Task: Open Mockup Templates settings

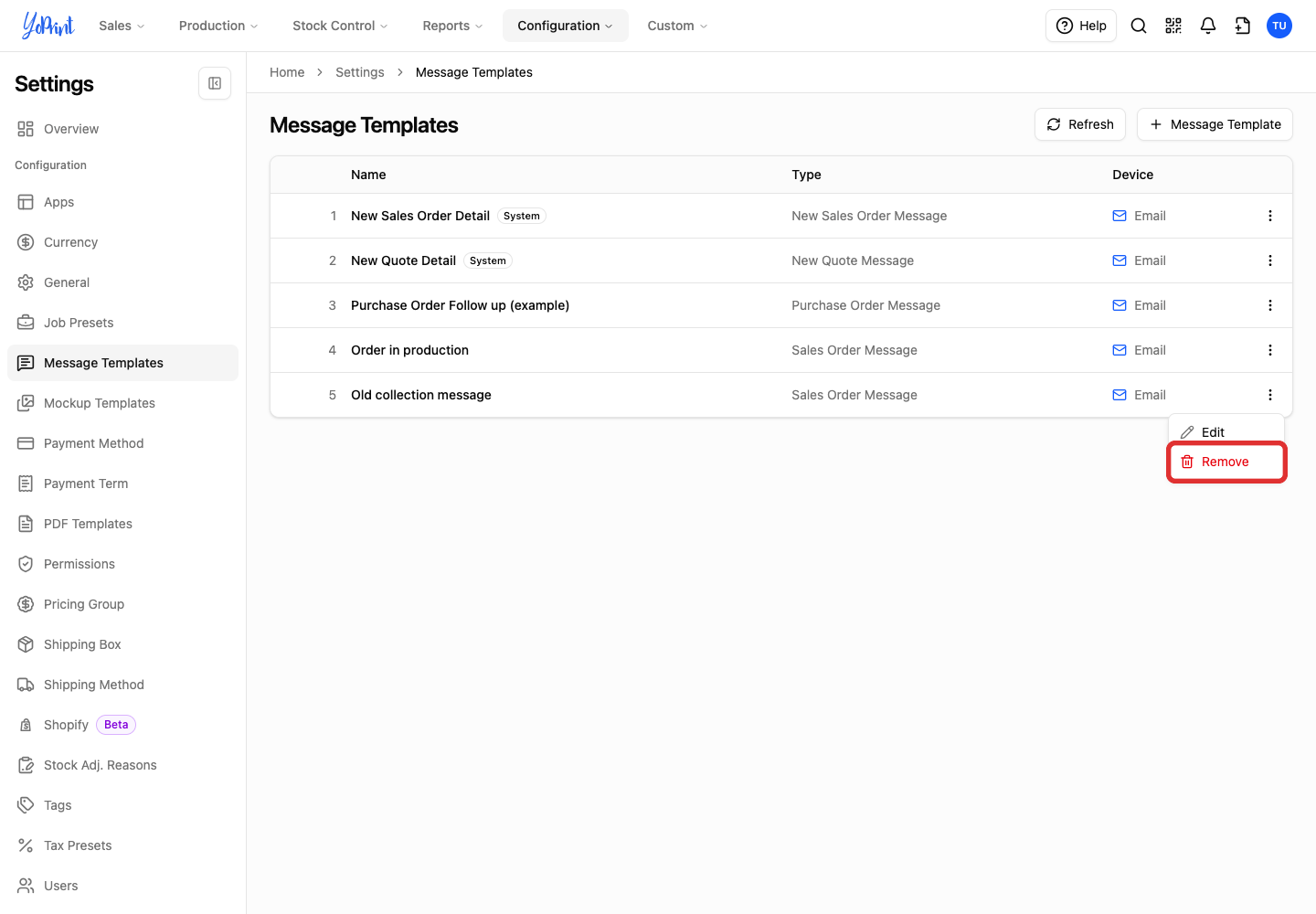Action: coord(122,403)
